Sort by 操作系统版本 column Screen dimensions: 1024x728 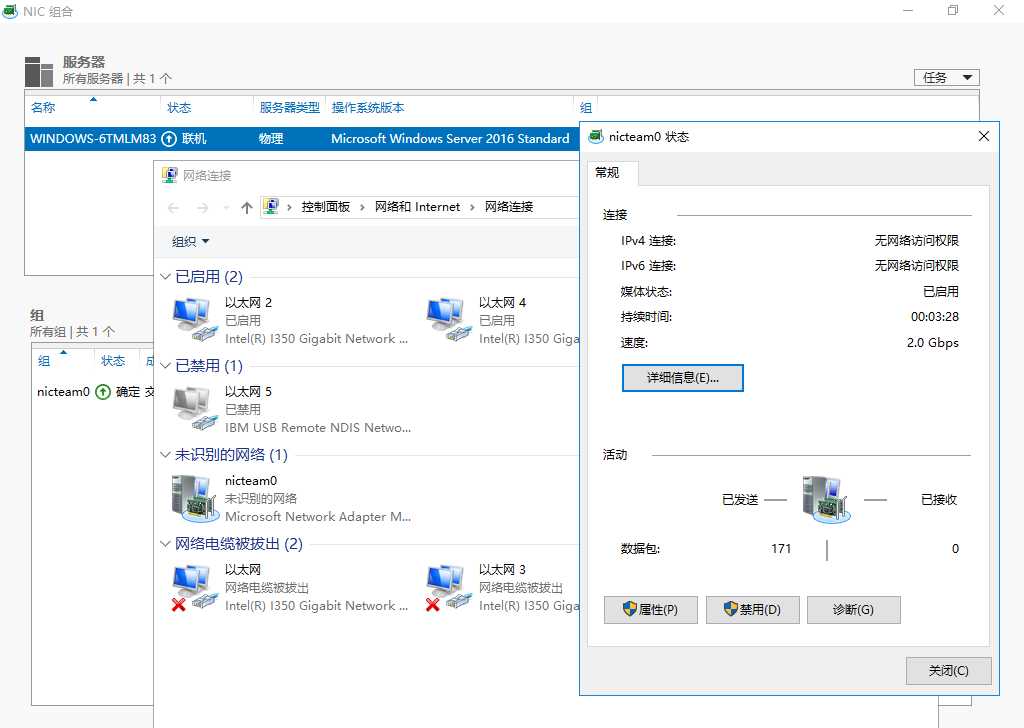(368, 108)
